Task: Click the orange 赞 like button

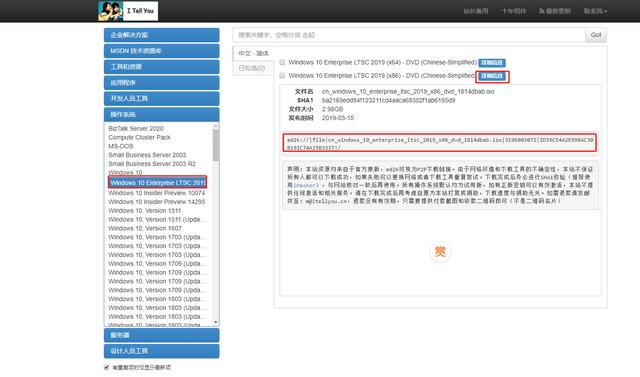Action: [440, 251]
